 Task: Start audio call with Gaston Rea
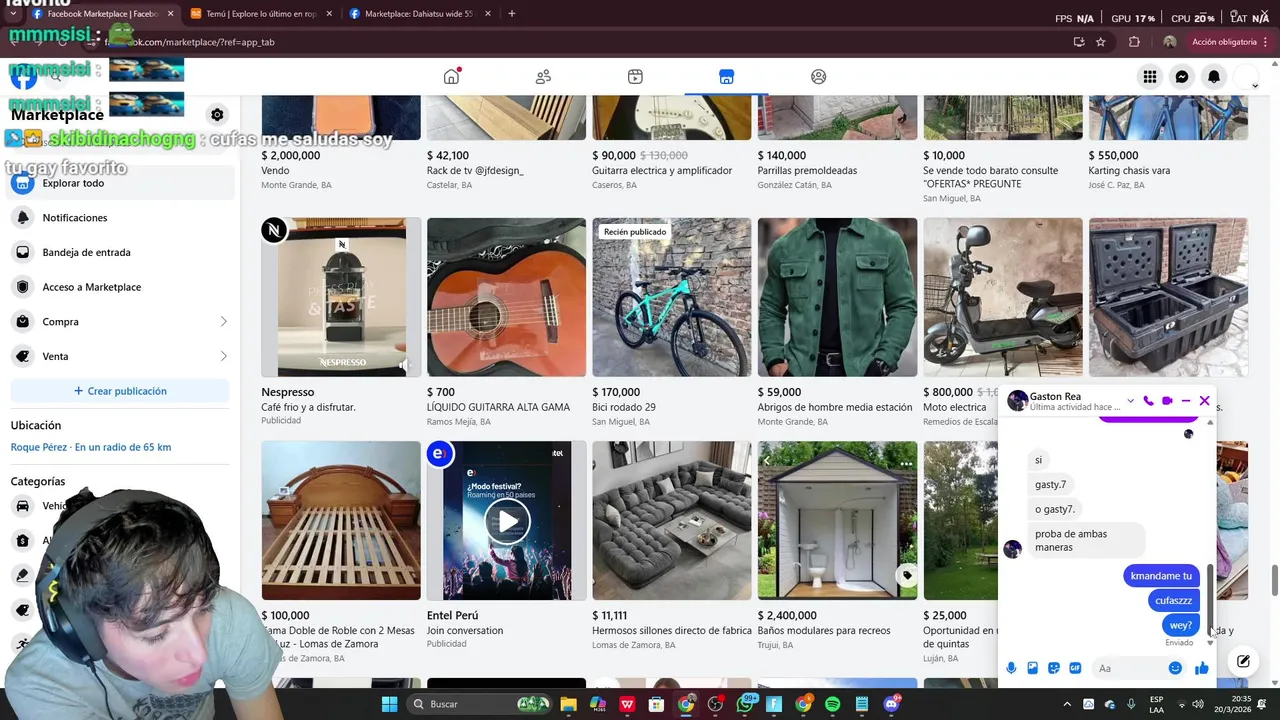point(1148,401)
